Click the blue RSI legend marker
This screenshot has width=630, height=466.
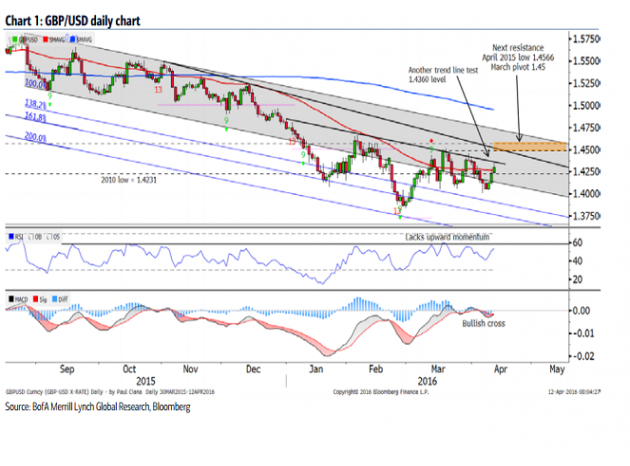[x=10, y=237]
